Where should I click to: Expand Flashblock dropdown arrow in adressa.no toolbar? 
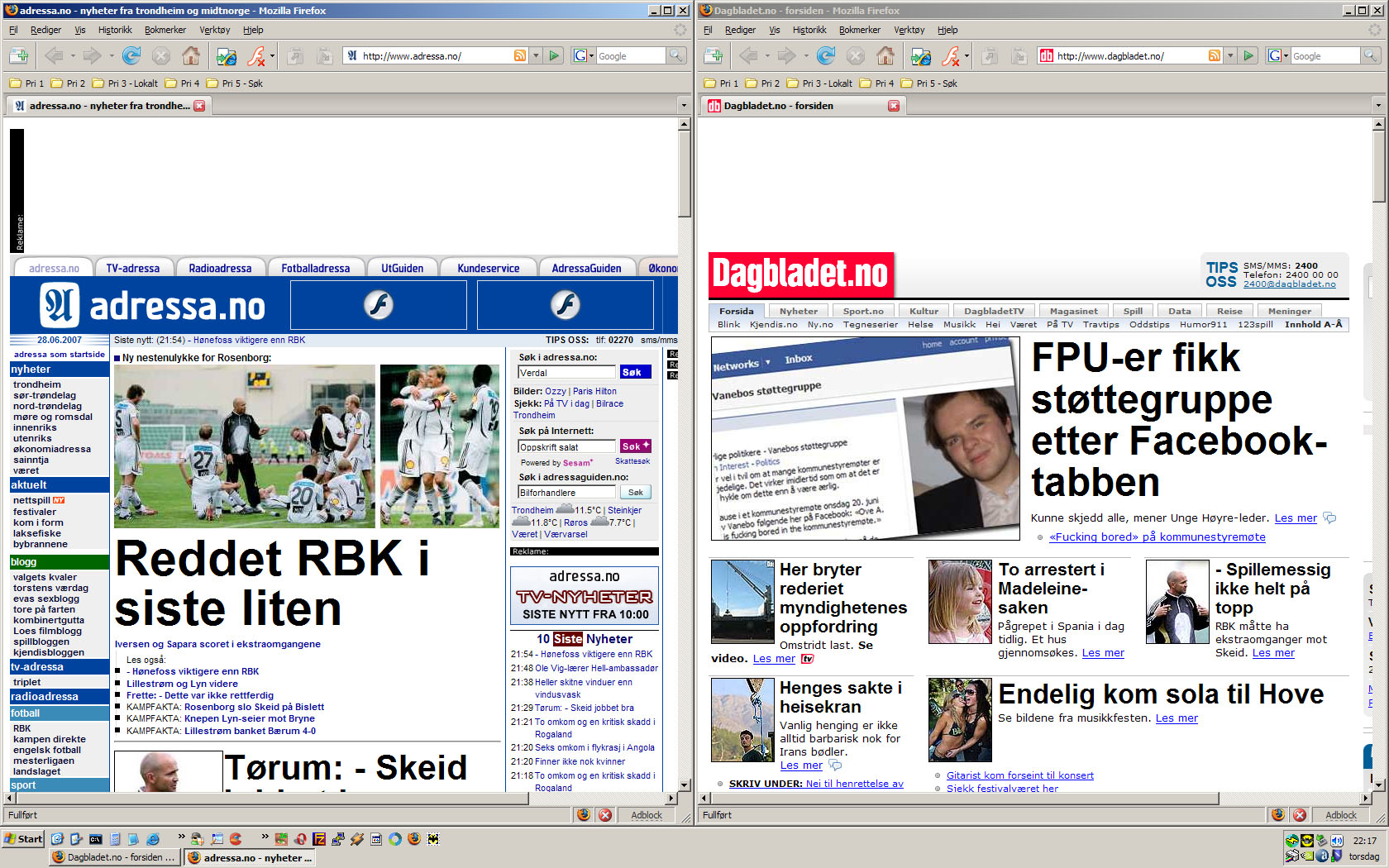click(x=271, y=55)
